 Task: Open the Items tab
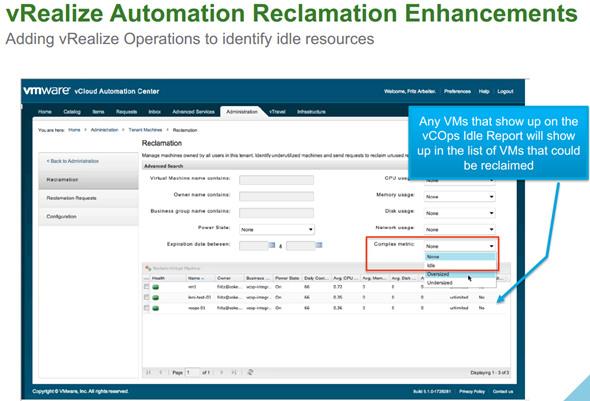point(98,112)
